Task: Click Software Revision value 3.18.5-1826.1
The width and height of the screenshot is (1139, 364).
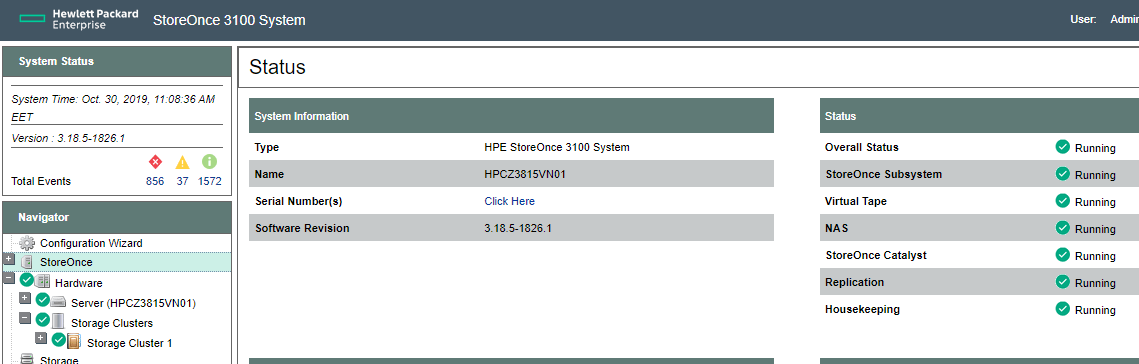Action: tap(518, 228)
